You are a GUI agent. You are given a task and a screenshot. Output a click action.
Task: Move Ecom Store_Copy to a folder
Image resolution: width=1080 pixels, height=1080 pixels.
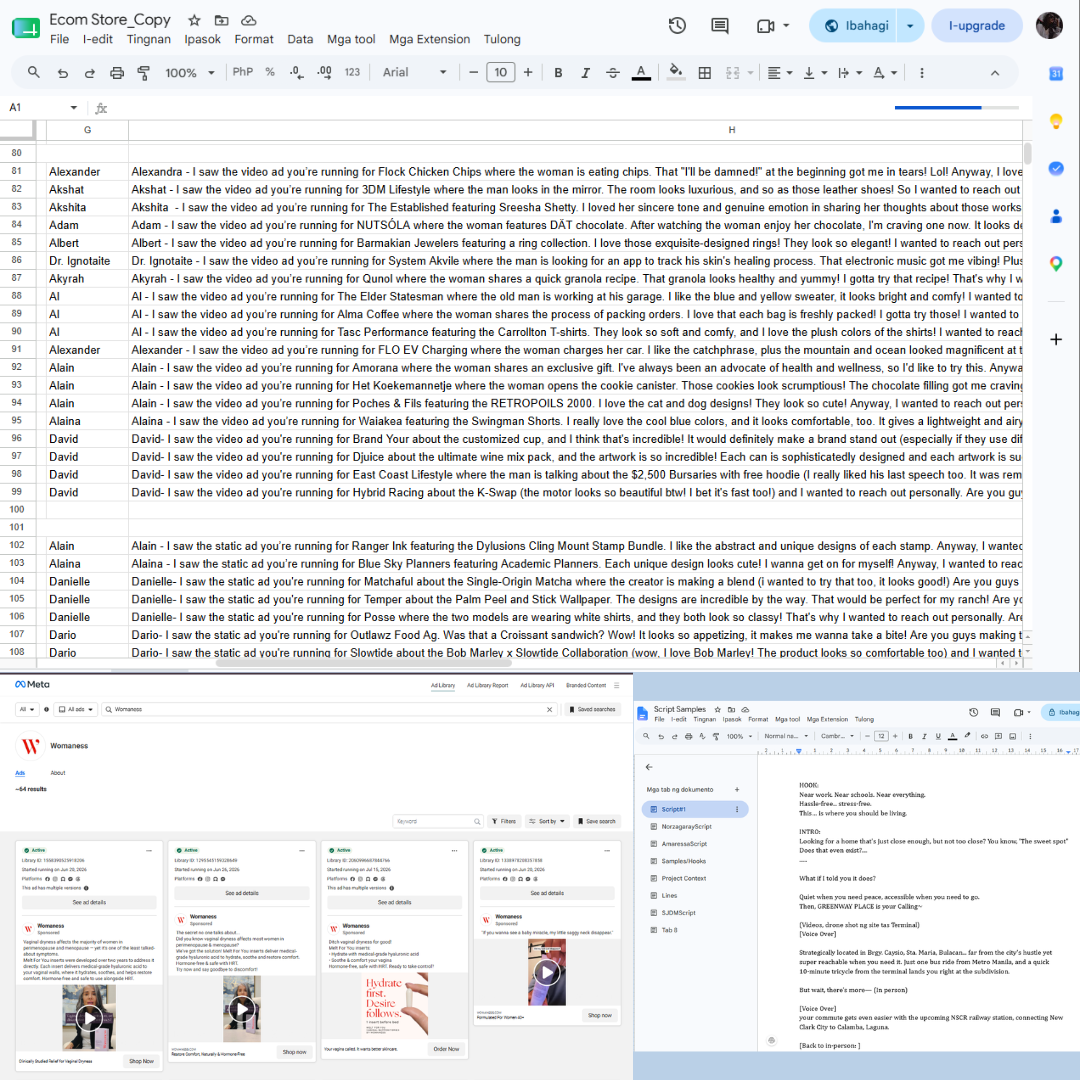221,20
